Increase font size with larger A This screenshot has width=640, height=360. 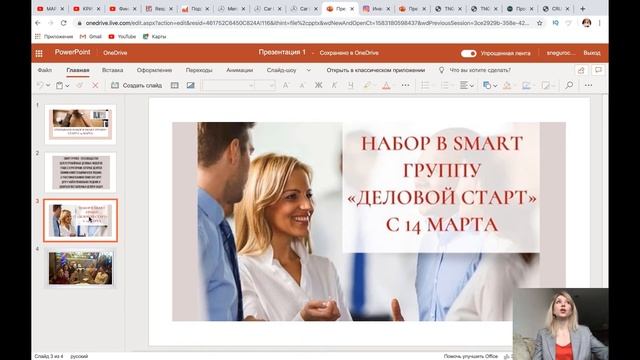285,85
